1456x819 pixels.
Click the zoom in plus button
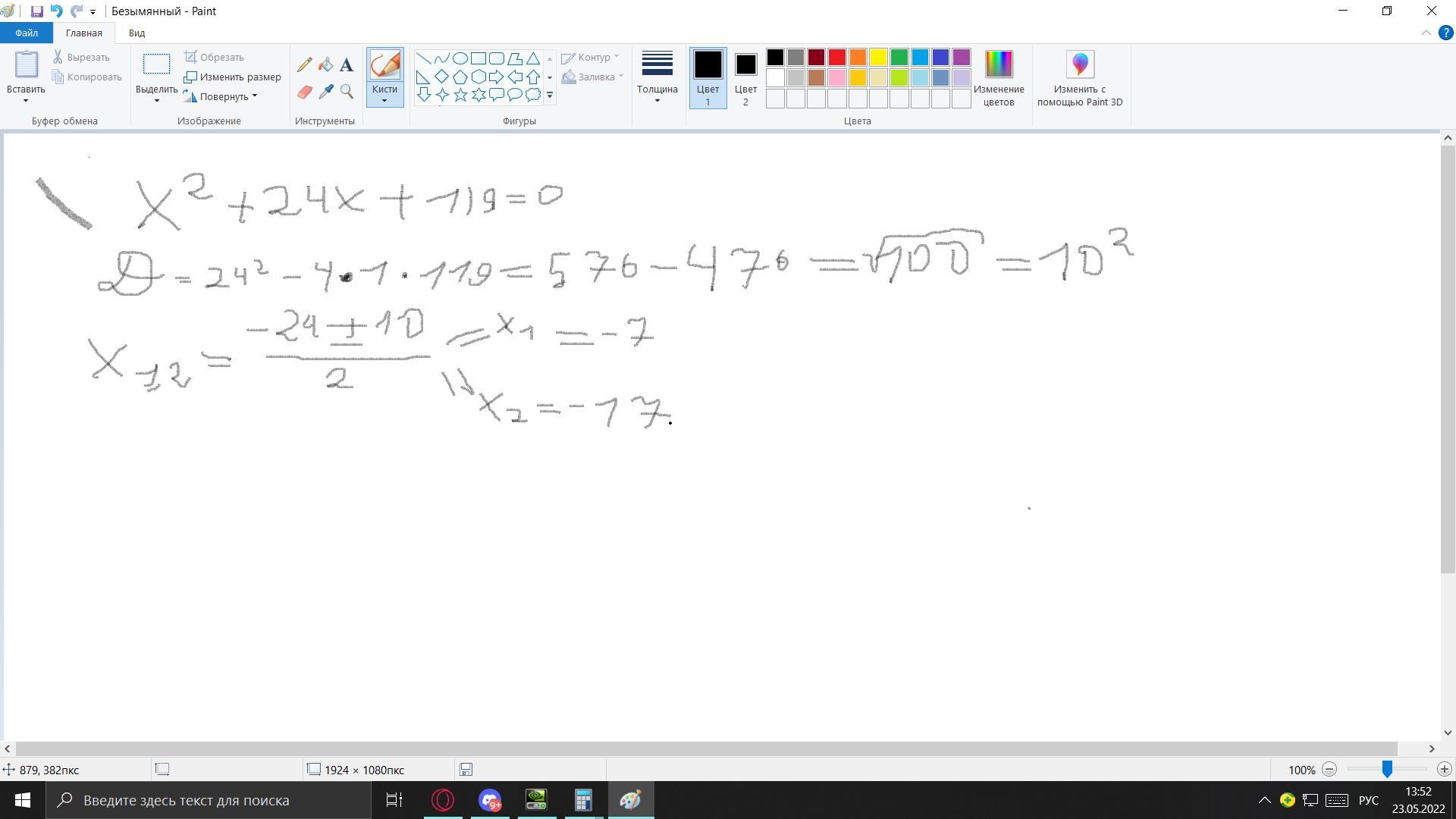coord(1444,770)
